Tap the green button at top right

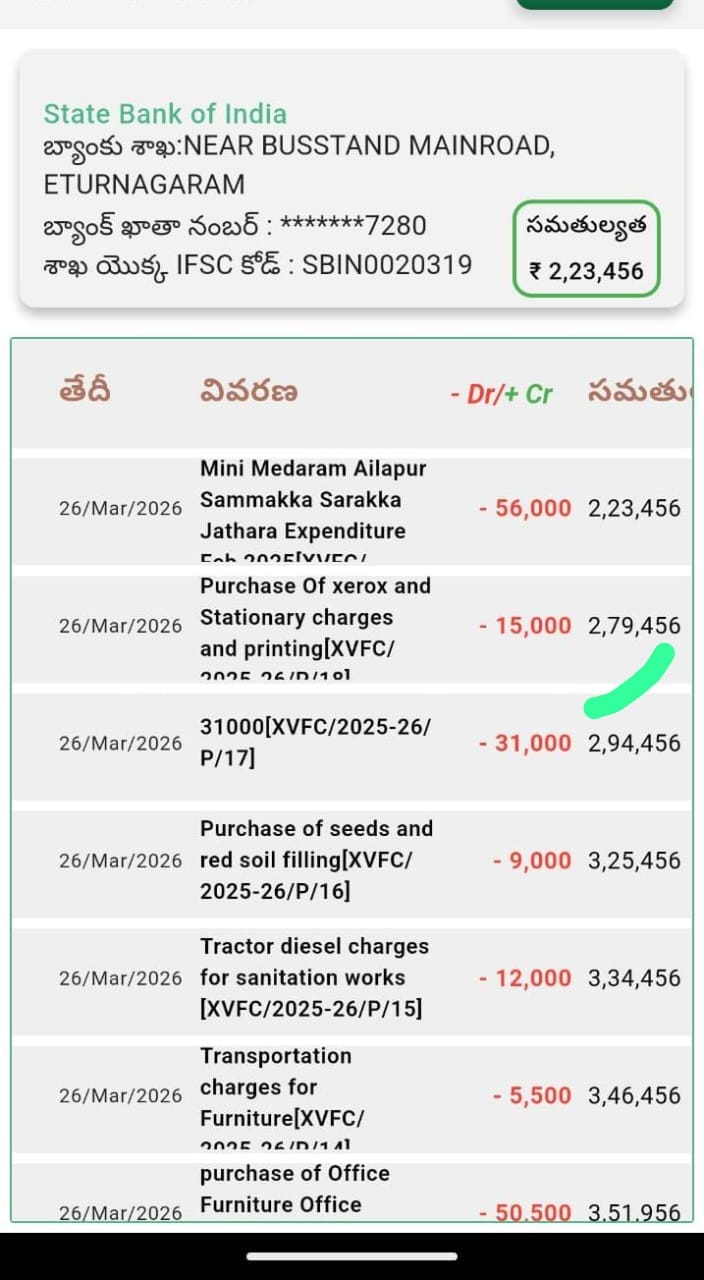click(x=595, y=4)
